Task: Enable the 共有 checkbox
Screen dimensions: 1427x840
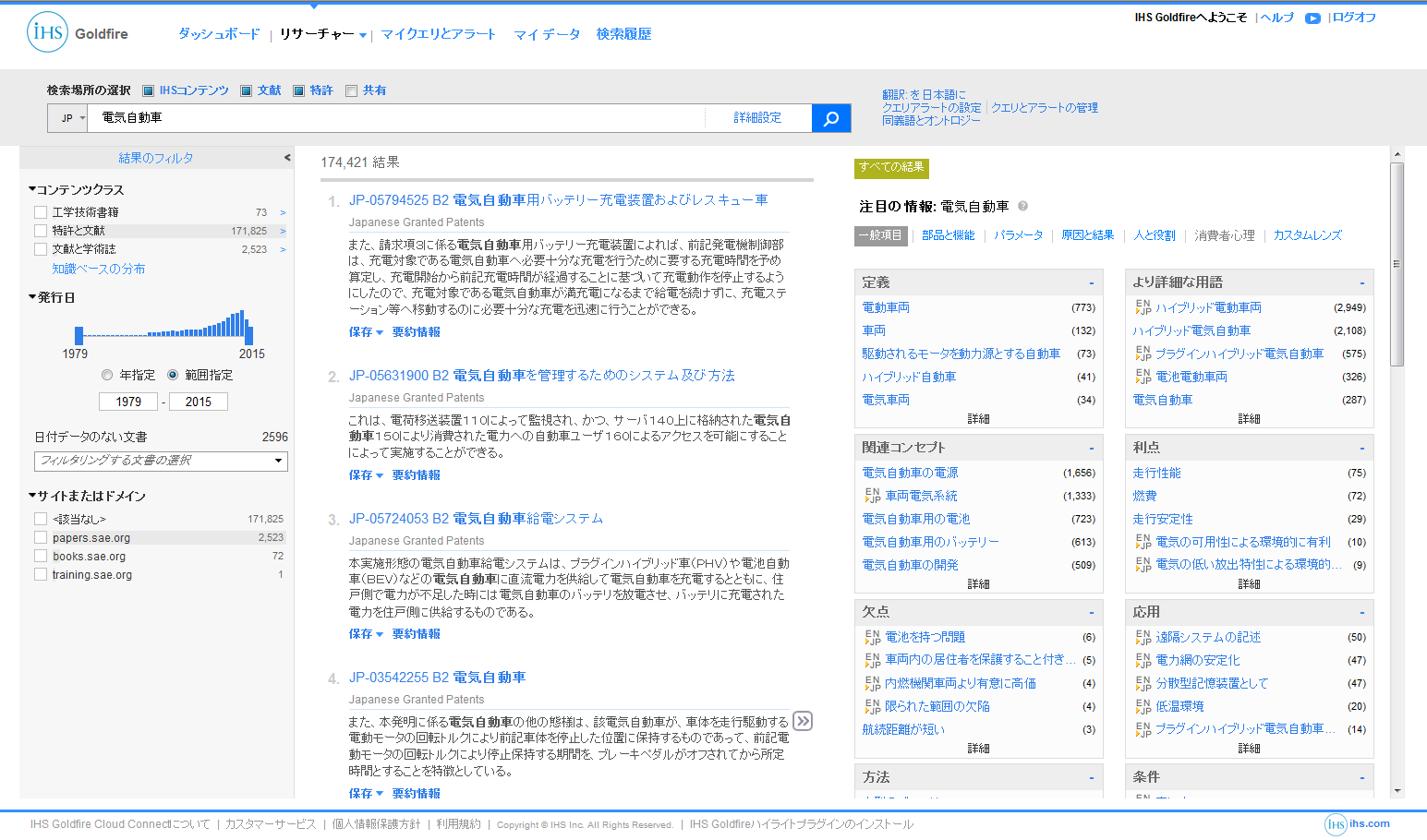Action: pos(351,90)
